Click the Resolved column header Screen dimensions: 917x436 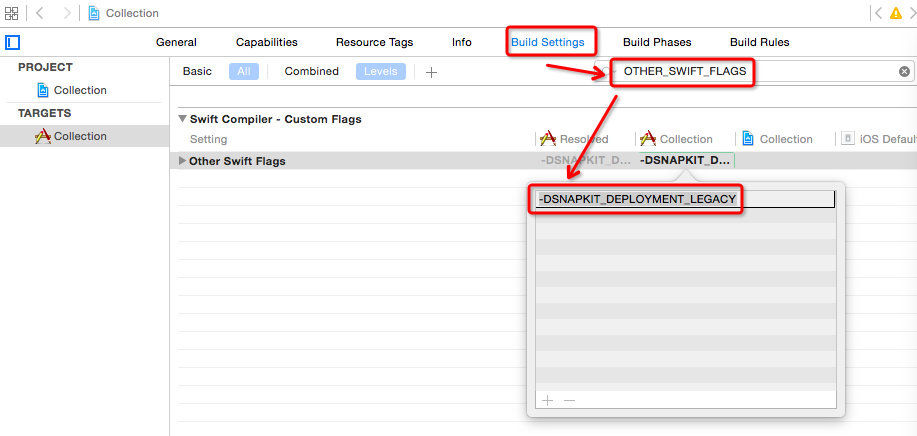(x=574, y=139)
